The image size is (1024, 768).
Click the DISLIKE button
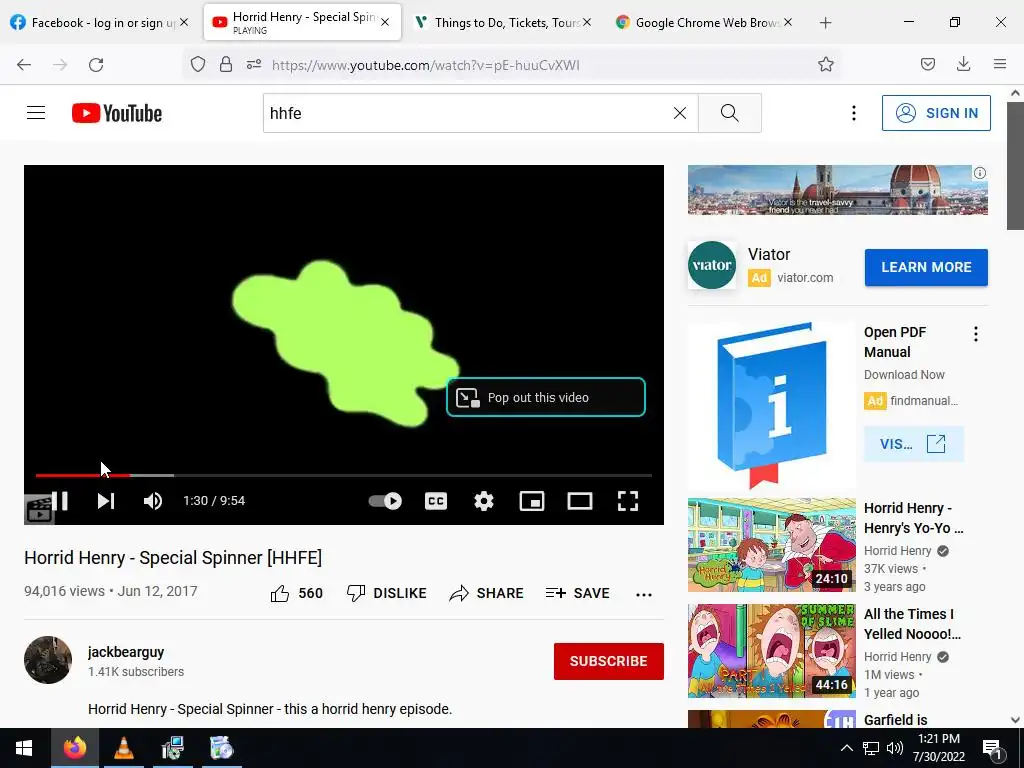point(387,593)
